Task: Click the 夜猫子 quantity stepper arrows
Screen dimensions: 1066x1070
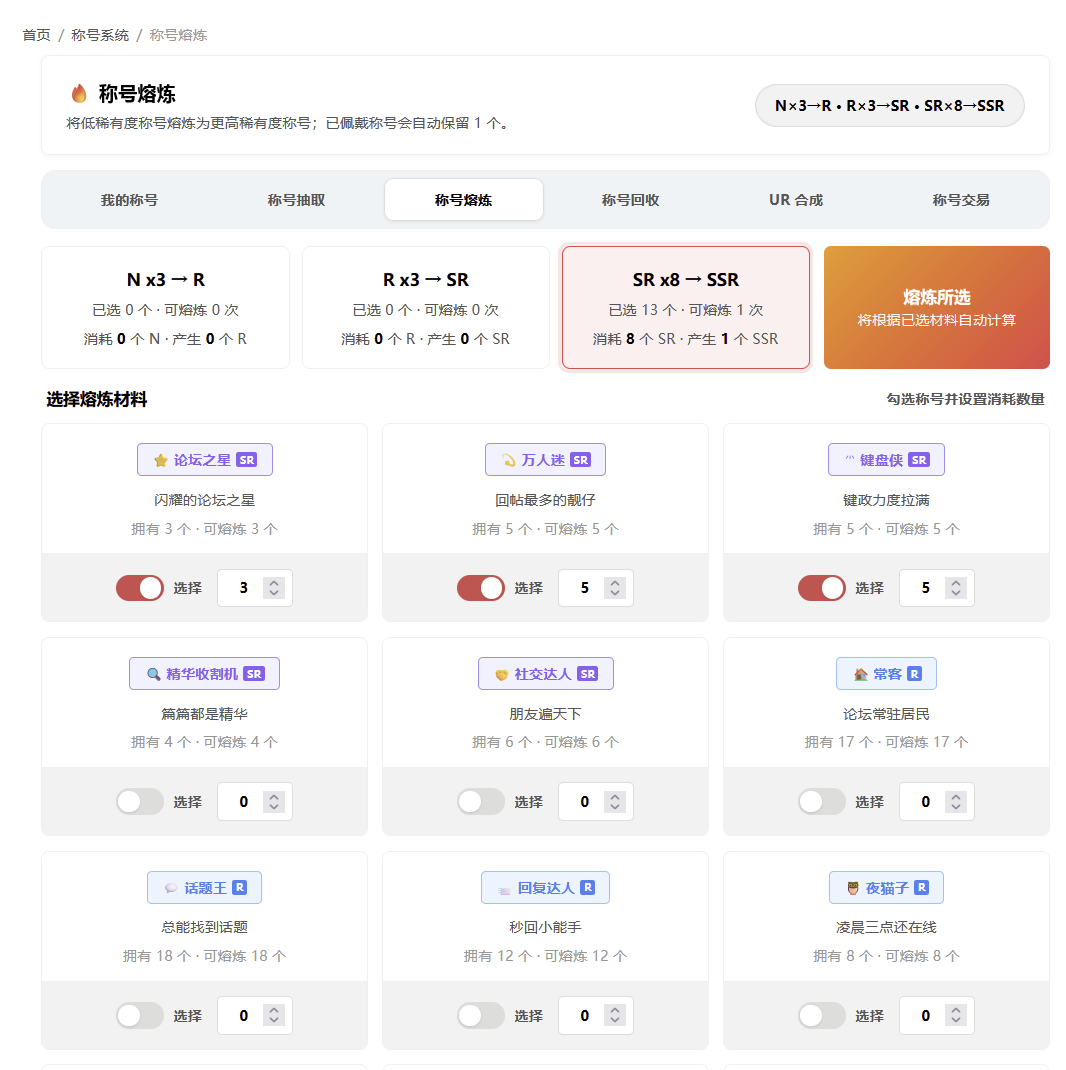Action: click(955, 1015)
